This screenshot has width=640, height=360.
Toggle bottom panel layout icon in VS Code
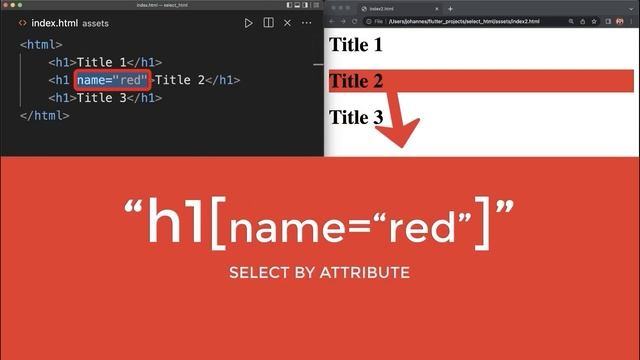point(297,5)
